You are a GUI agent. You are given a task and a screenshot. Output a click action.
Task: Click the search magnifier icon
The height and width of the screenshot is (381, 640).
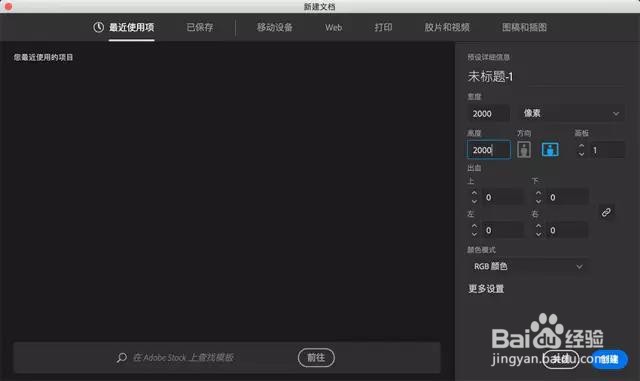click(x=122, y=358)
